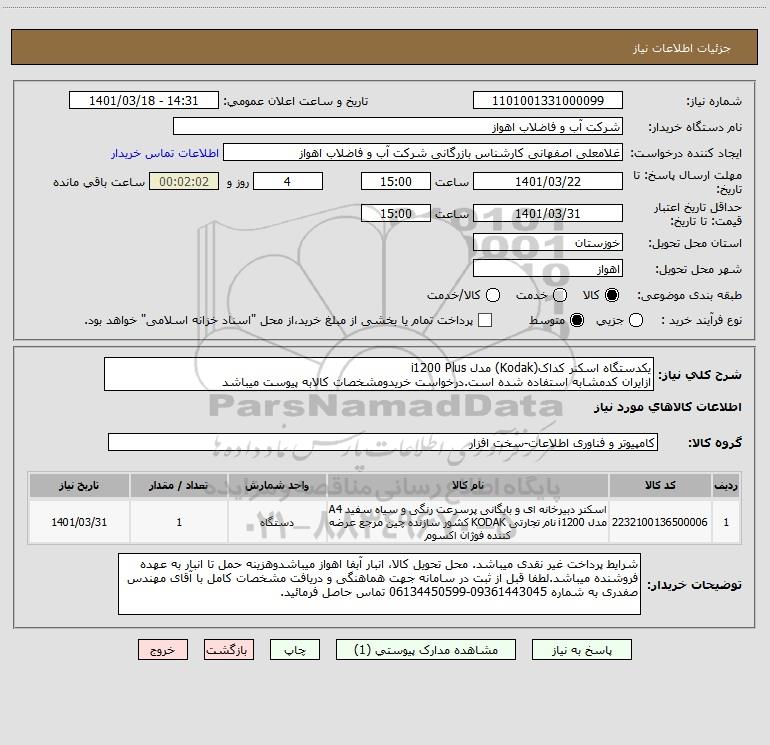Click the توضیحات خریدار notes box
Image resolution: width=770 pixels, height=745 pixels.
pyautogui.click(x=379, y=583)
